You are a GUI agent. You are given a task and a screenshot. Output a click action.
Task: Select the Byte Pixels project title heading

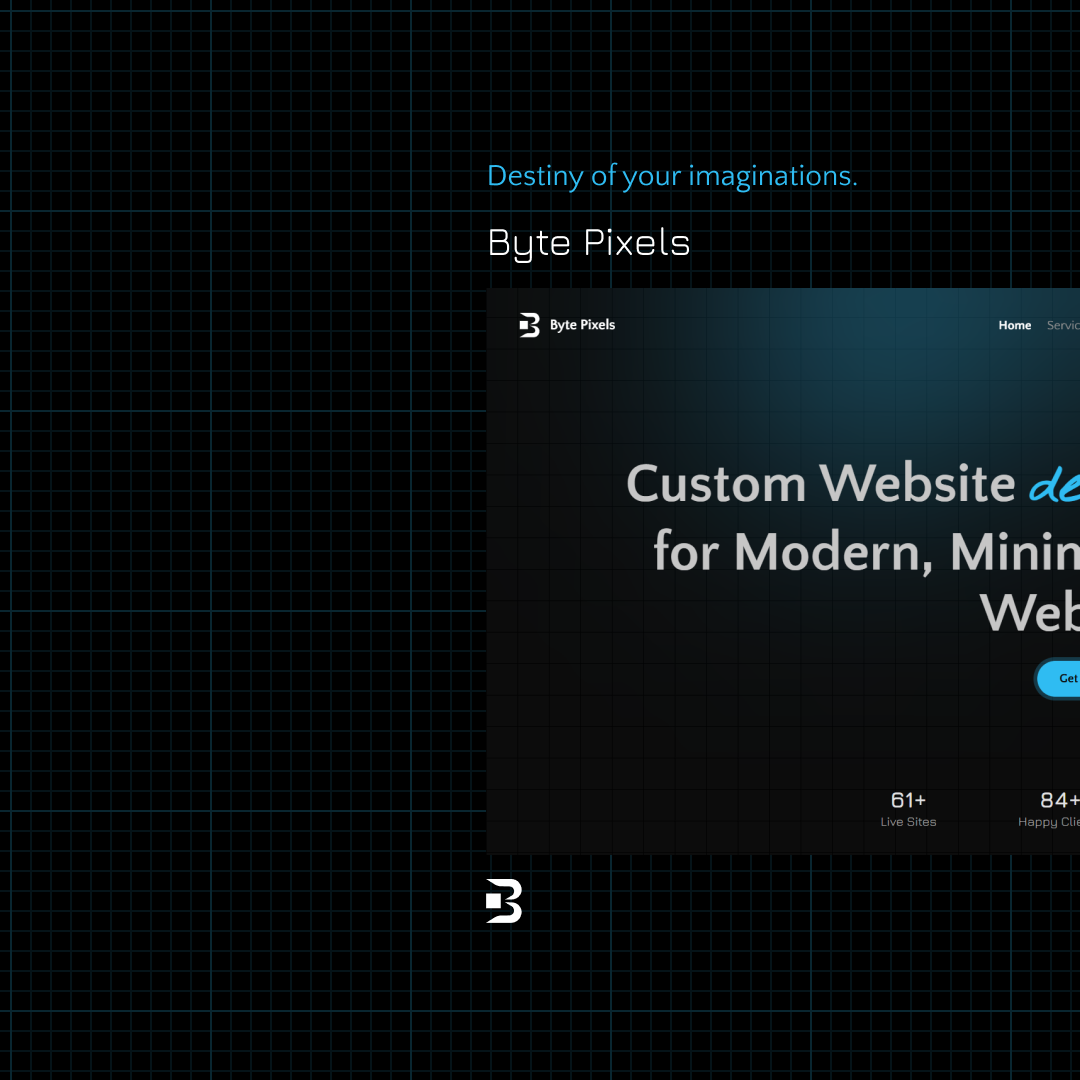point(589,244)
